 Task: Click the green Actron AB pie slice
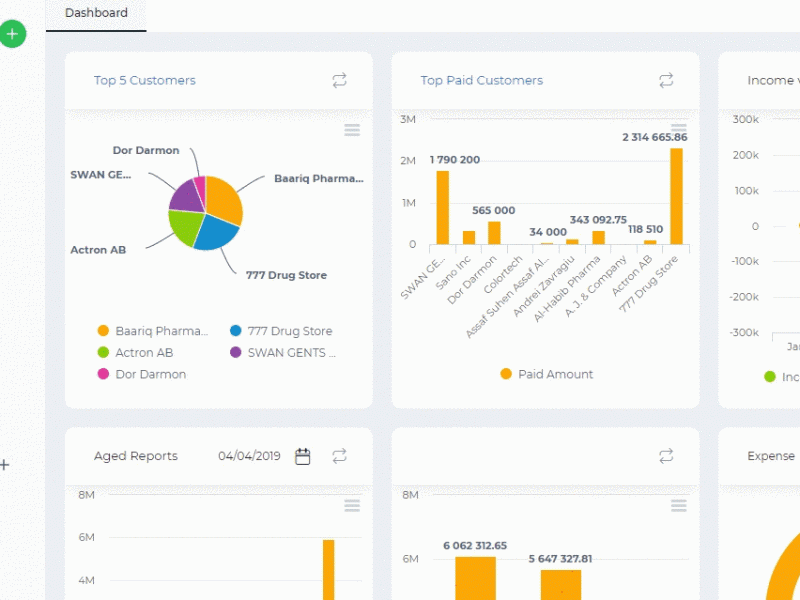[x=185, y=227]
